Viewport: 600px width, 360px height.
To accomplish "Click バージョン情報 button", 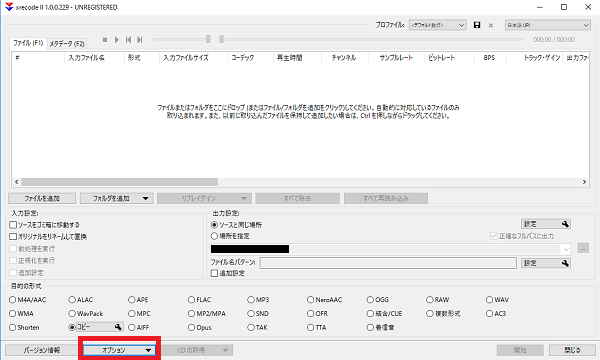I will click(x=42, y=350).
